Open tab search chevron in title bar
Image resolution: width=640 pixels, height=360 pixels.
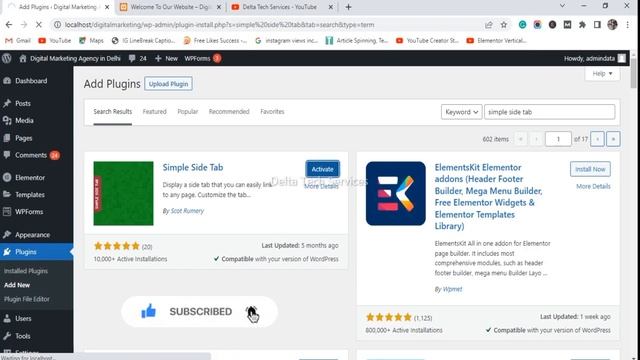click(562, 6)
